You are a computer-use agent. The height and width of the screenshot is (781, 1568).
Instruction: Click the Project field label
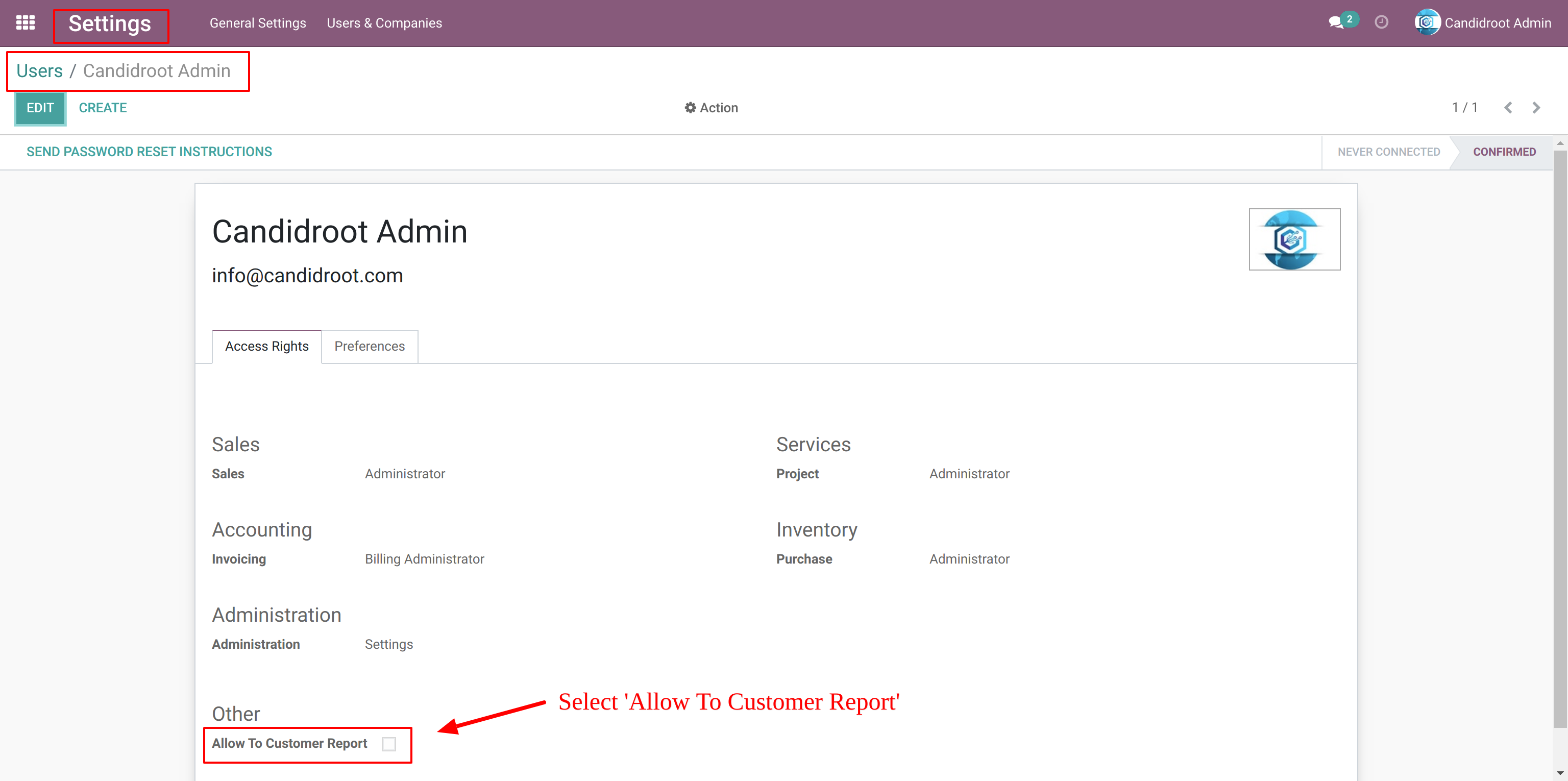(x=797, y=474)
